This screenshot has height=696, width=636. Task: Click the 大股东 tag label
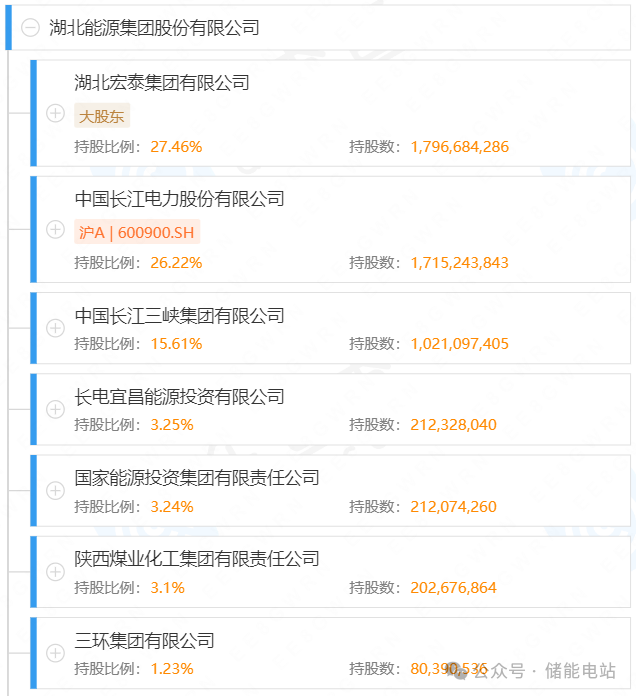[102, 116]
